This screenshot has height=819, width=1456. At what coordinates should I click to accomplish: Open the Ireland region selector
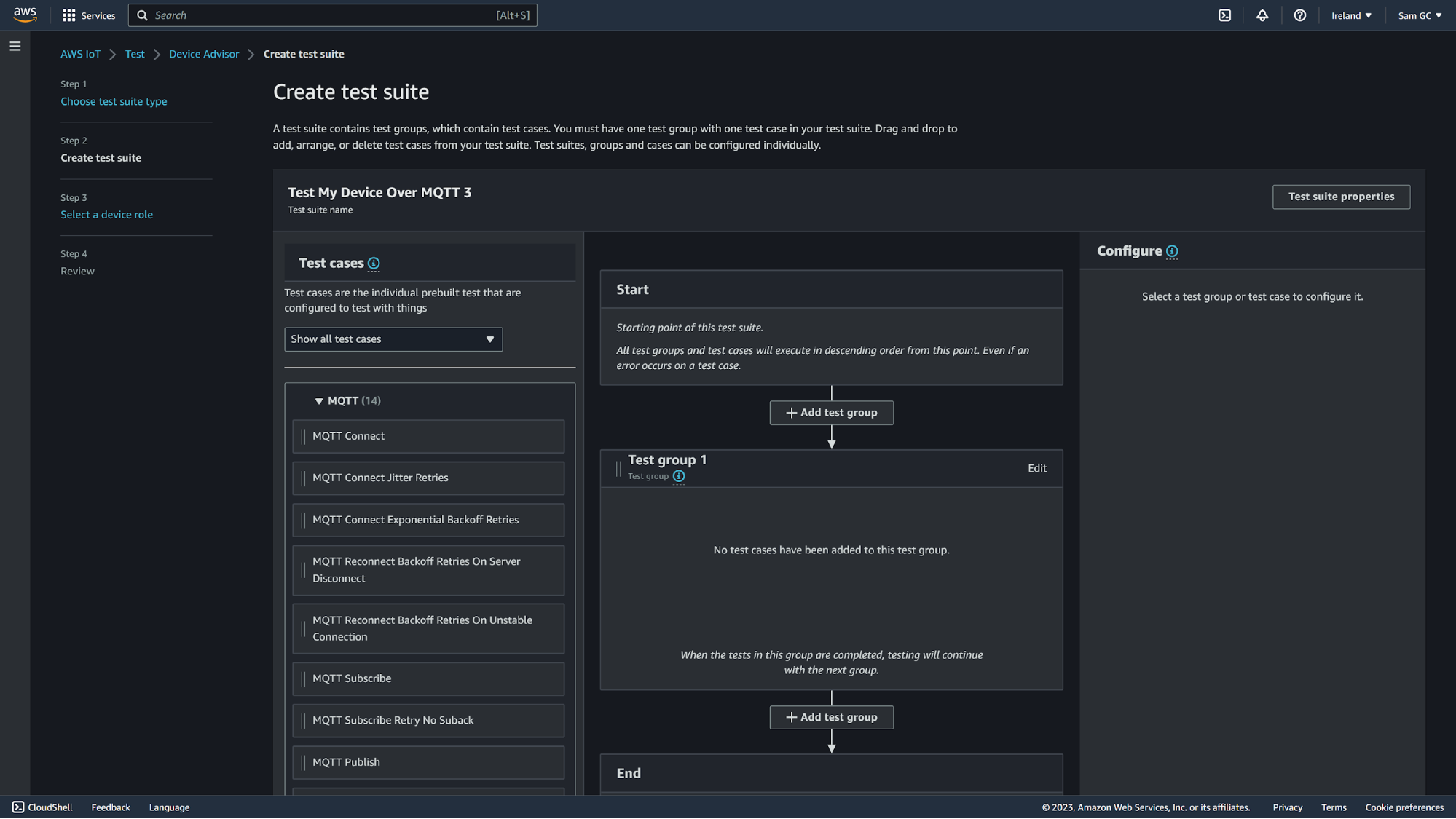(x=1351, y=15)
